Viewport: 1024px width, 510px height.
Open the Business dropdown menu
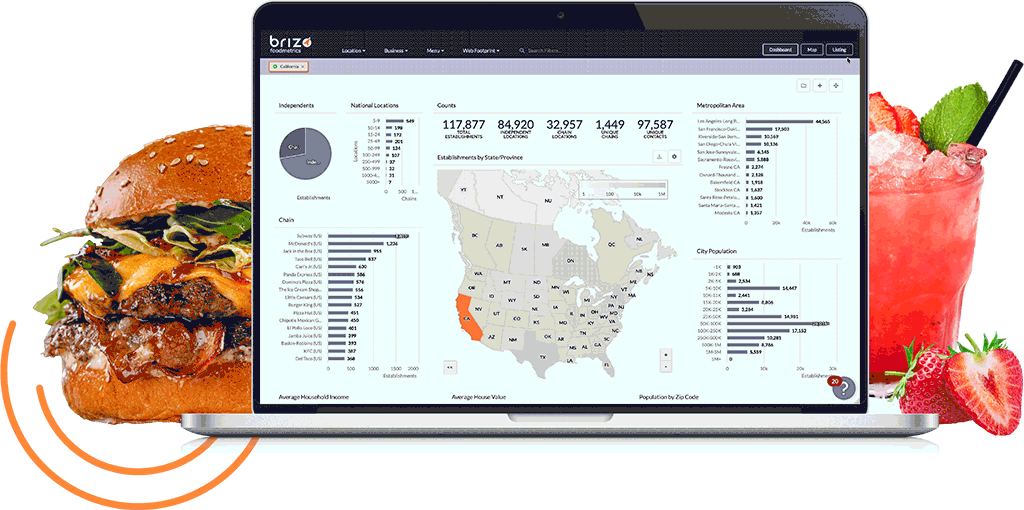tap(396, 50)
